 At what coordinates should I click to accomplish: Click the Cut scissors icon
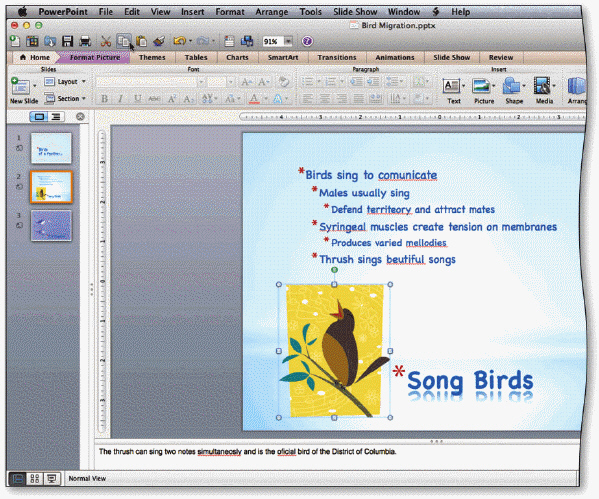[x=106, y=41]
